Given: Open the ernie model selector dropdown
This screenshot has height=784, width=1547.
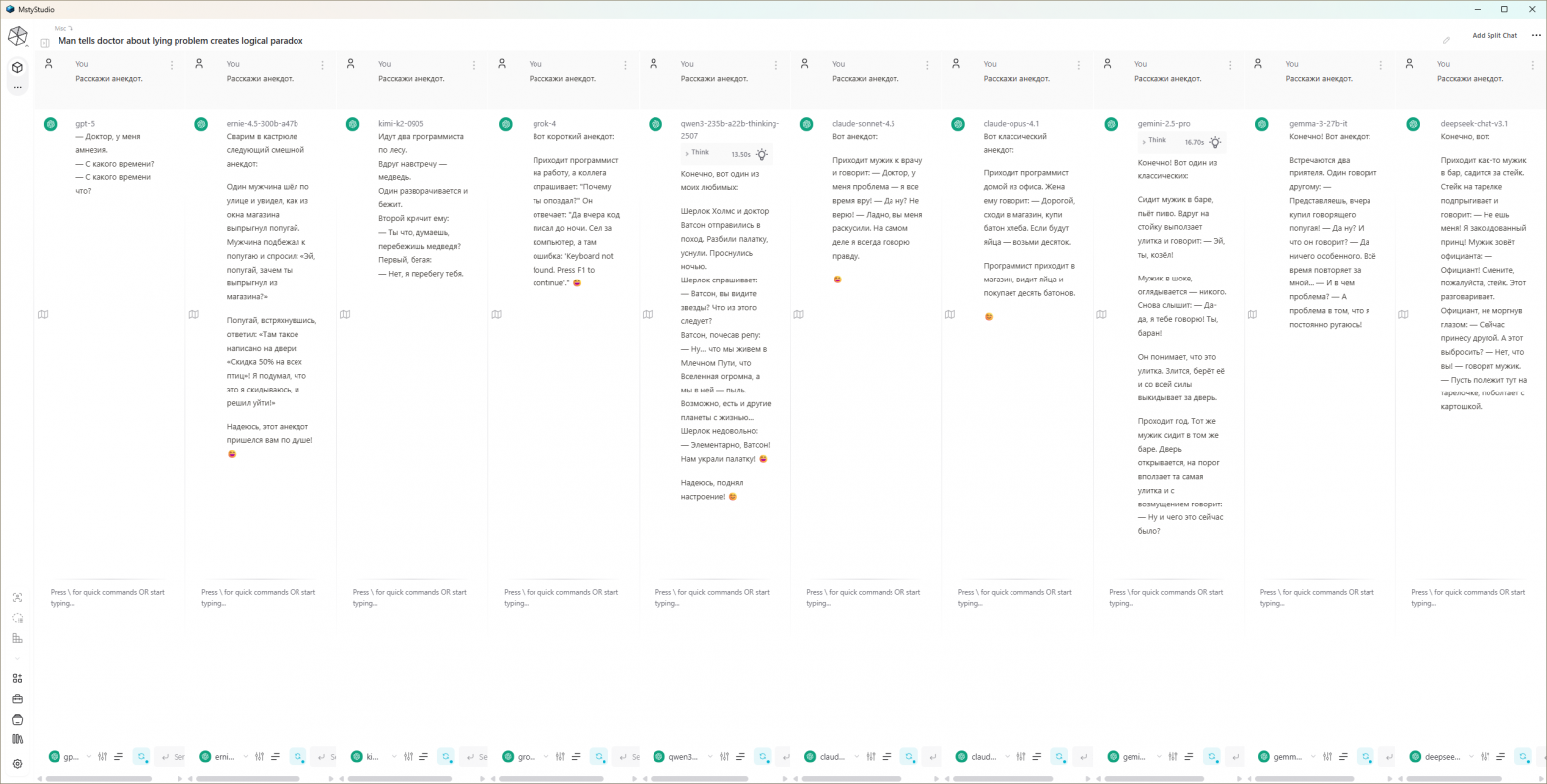Looking at the screenshot, I should click(223, 757).
